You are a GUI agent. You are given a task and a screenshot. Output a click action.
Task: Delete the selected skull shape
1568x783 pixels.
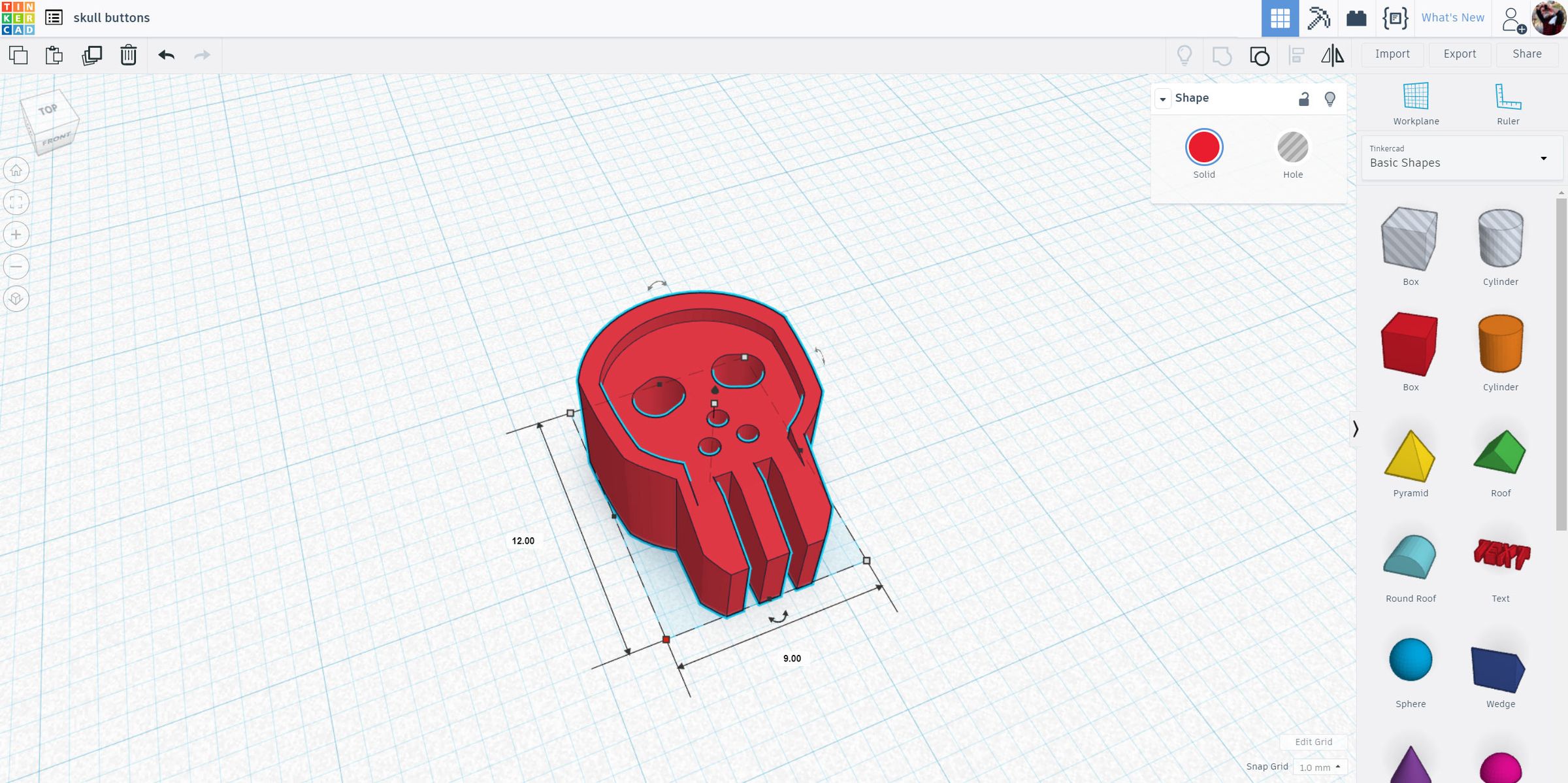pos(128,56)
